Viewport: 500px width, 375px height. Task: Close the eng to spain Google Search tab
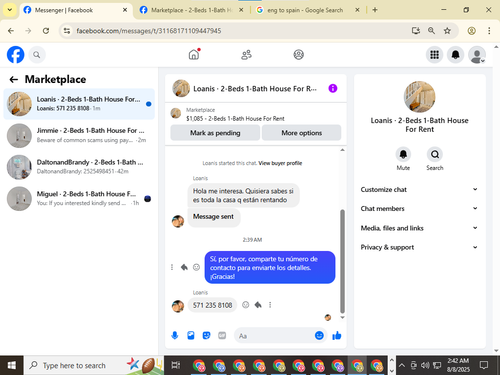(x=357, y=10)
